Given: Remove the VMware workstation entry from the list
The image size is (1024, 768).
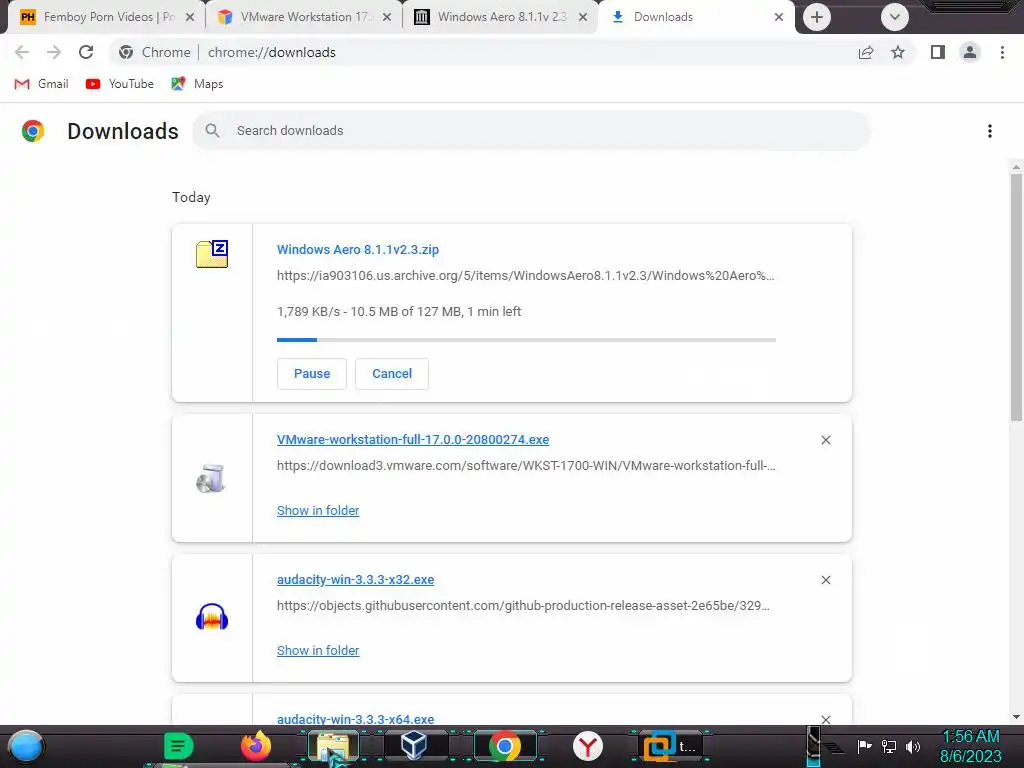Looking at the screenshot, I should [x=825, y=440].
